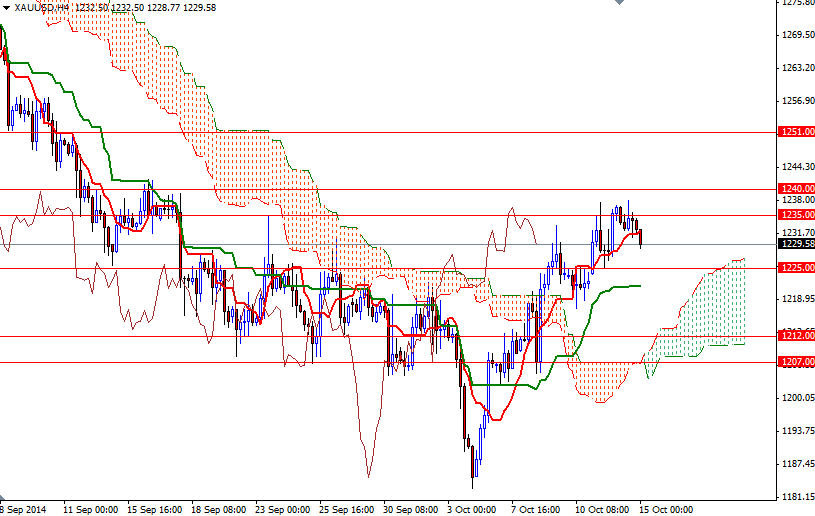The height and width of the screenshot is (516, 815).
Task: Select the 1235.00 red price label
Action: click(x=795, y=215)
